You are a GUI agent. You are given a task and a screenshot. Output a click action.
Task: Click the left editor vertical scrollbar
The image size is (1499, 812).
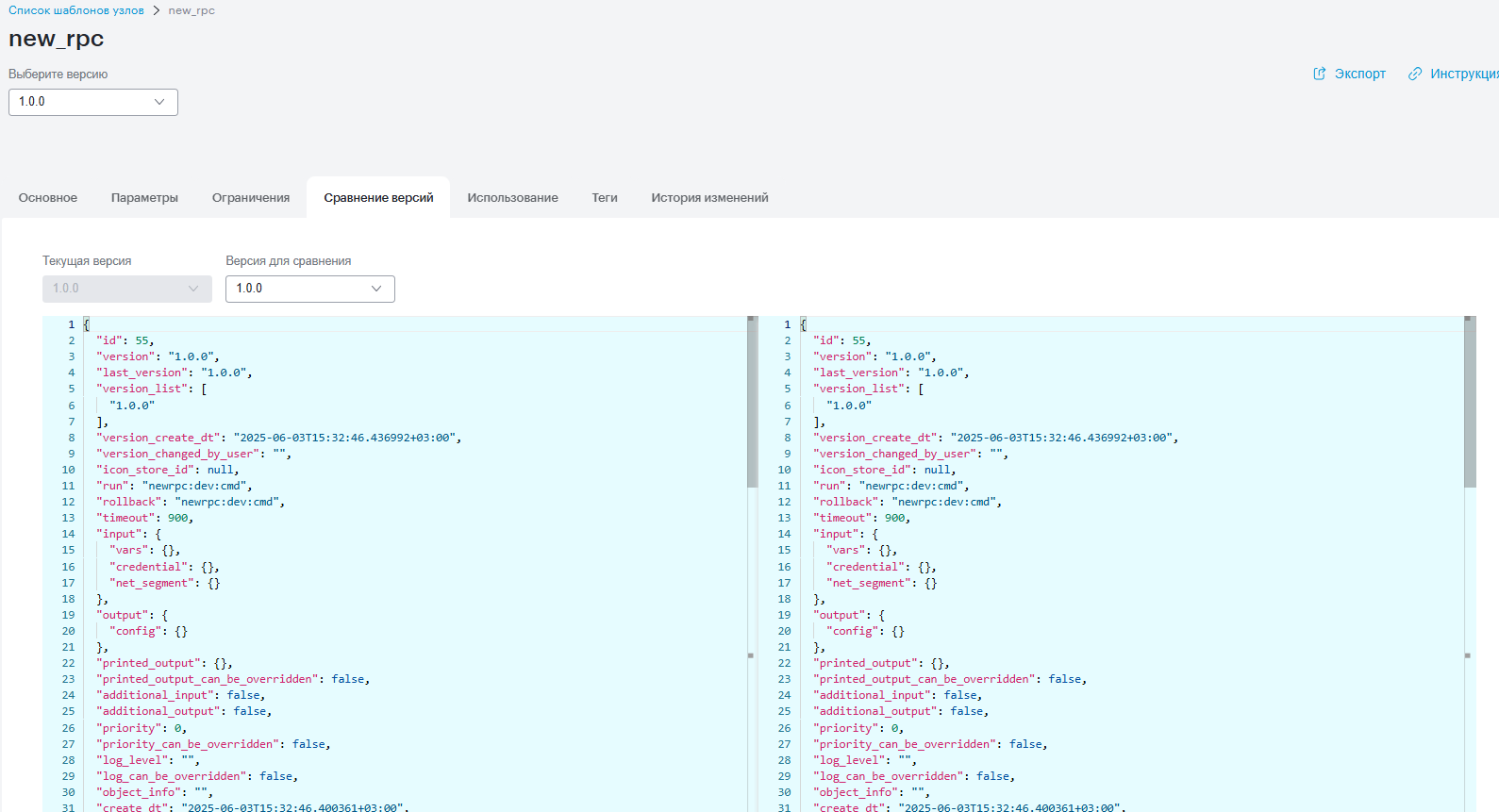[752, 402]
